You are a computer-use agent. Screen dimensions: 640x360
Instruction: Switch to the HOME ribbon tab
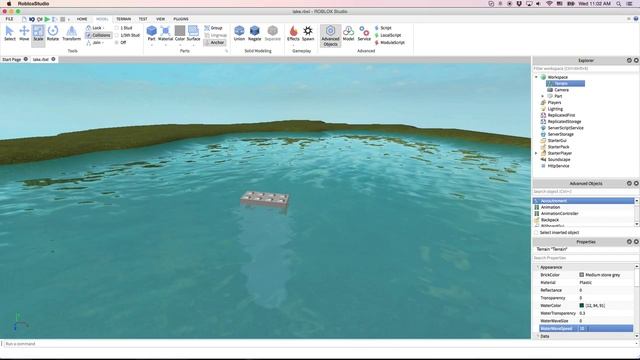(x=82, y=19)
